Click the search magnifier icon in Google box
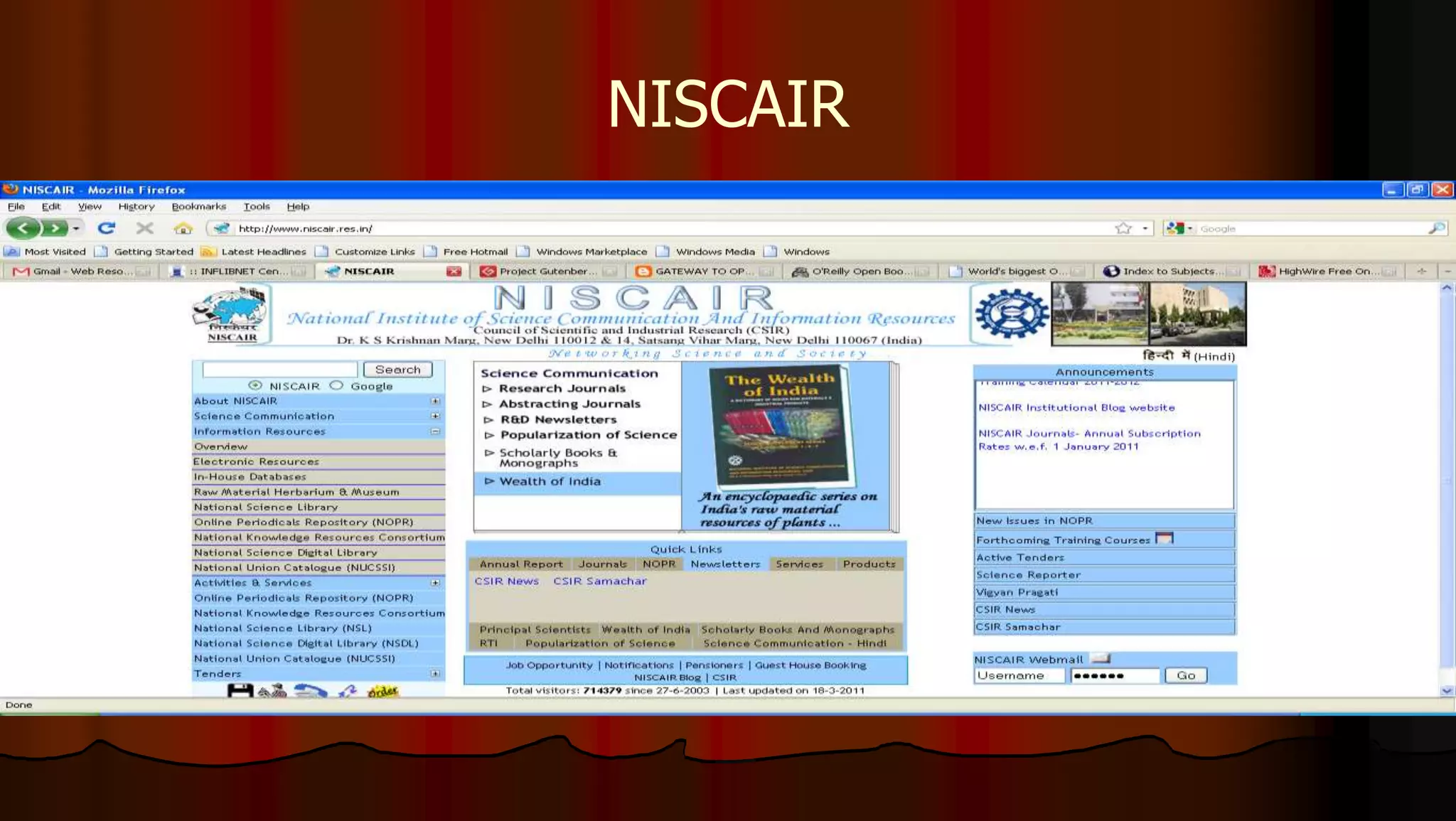The image size is (1456, 821). (x=1437, y=228)
